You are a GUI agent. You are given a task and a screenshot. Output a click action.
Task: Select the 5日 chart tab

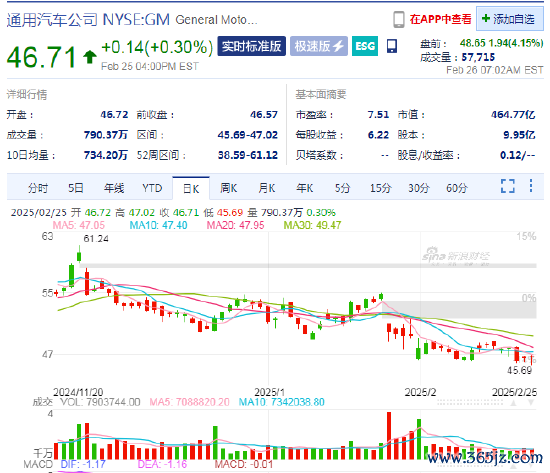pos(76,188)
